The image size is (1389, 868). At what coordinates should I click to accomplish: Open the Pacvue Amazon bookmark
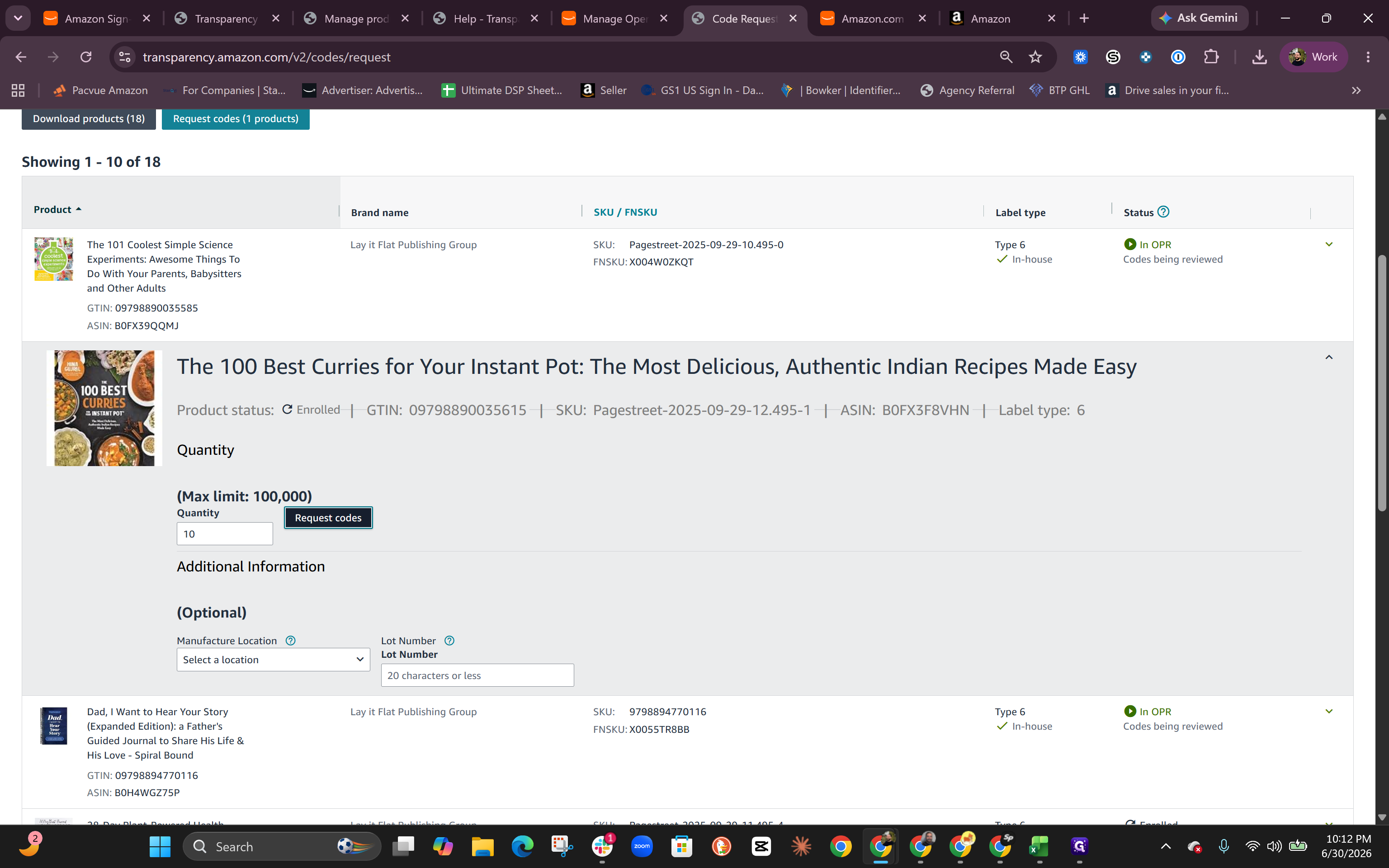[x=100, y=90]
